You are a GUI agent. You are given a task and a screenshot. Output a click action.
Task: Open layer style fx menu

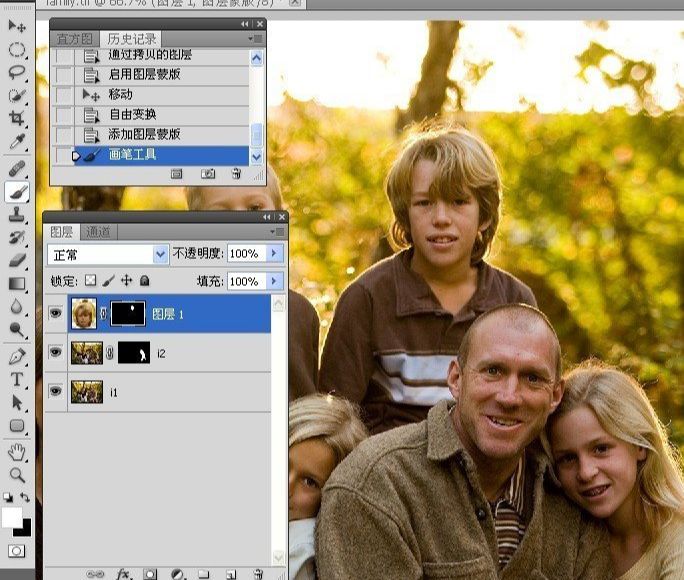pos(123,574)
